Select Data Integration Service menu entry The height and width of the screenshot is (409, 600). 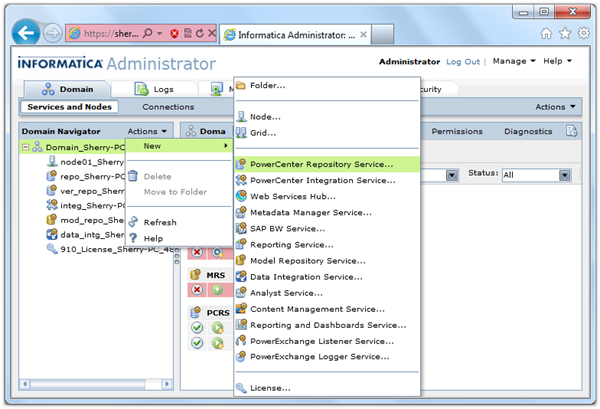click(x=327, y=277)
